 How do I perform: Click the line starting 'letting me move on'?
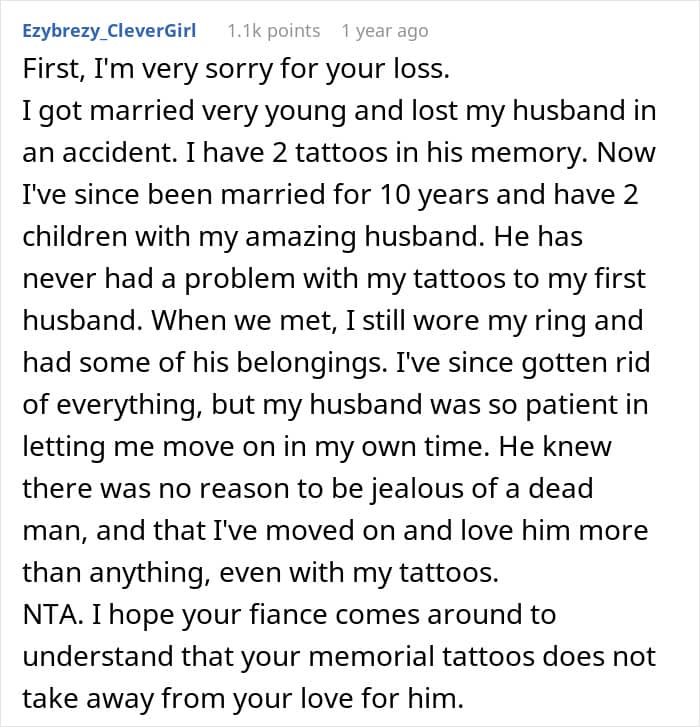[317, 447]
